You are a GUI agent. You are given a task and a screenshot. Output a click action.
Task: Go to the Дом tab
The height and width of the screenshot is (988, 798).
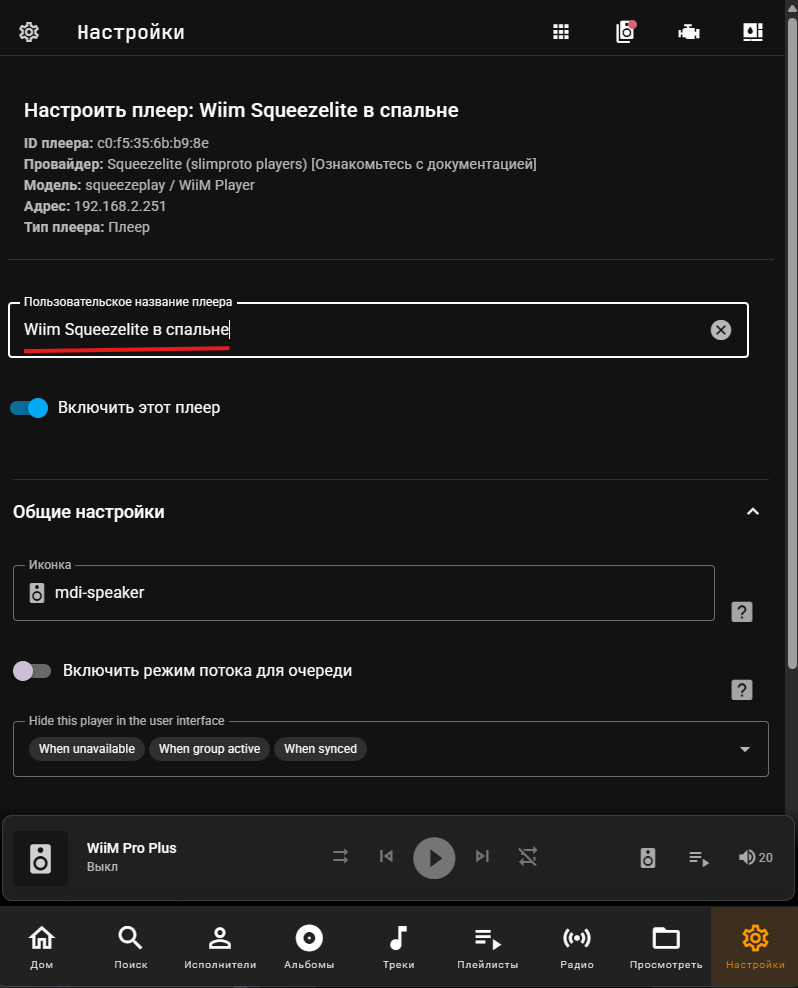click(42, 947)
